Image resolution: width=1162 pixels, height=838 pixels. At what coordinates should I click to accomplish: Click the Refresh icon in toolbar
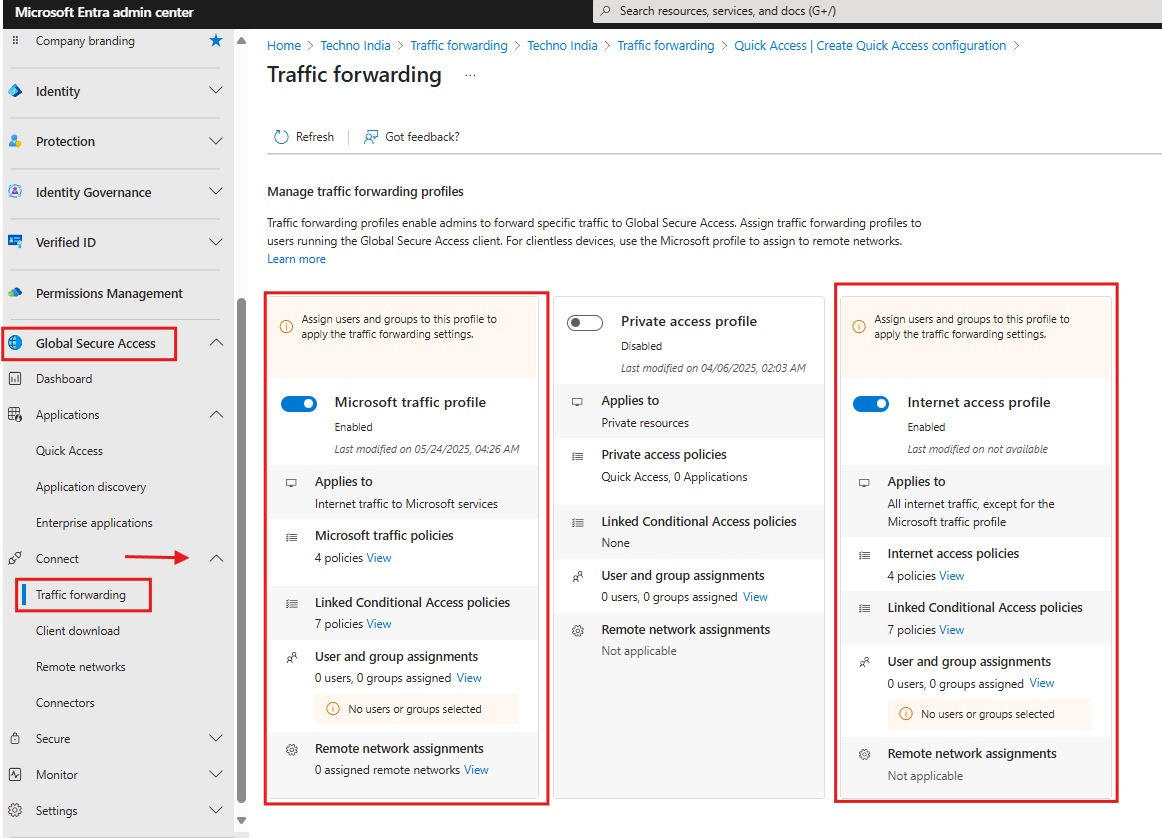click(x=281, y=137)
